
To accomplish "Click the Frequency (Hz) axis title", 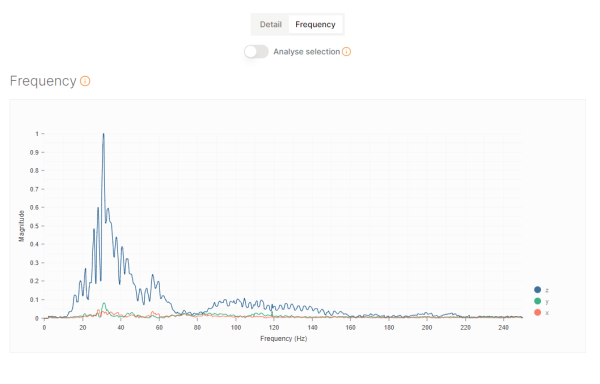I will [x=284, y=338].
